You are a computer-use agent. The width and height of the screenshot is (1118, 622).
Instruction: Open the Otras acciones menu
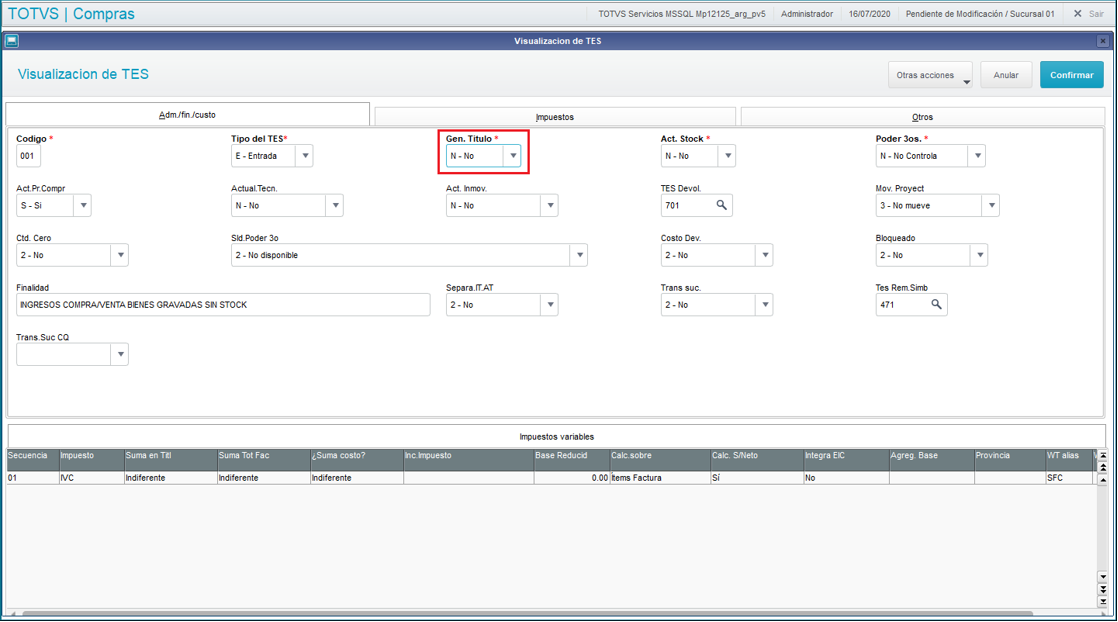(x=930, y=75)
